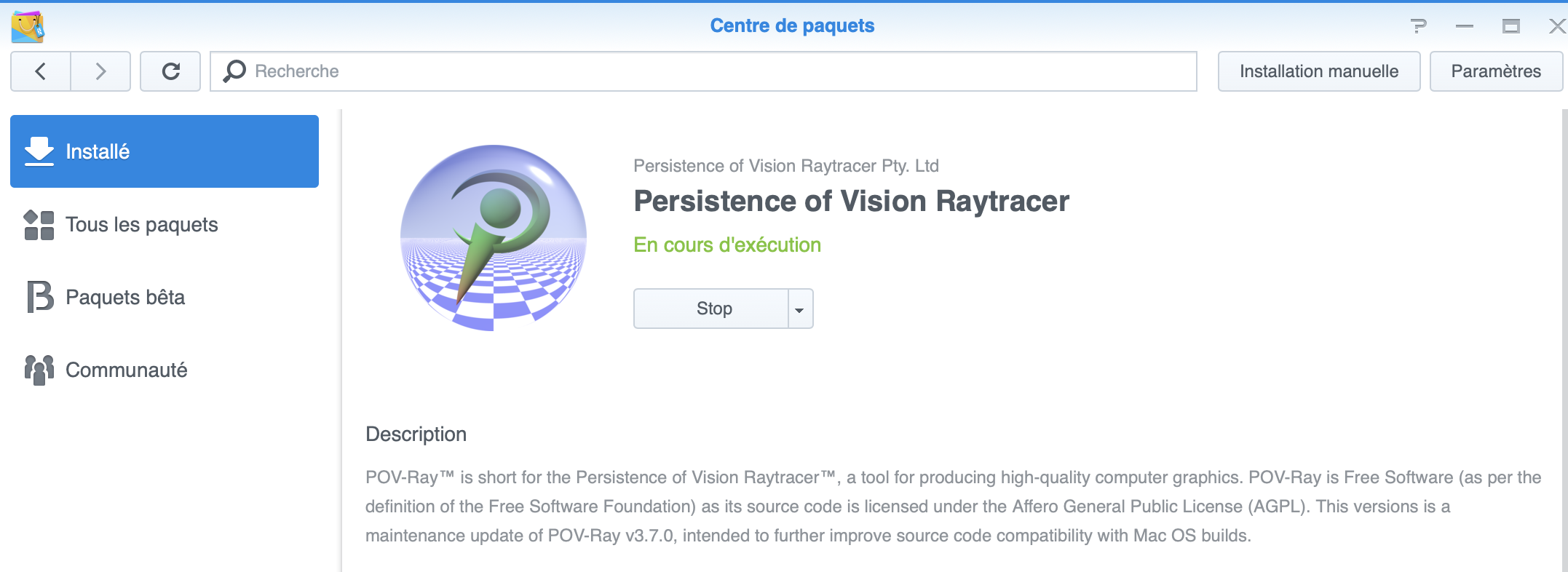Screen dimensions: 1568x572
Task: Close the Centre de paquets window
Action: (x=1557, y=26)
